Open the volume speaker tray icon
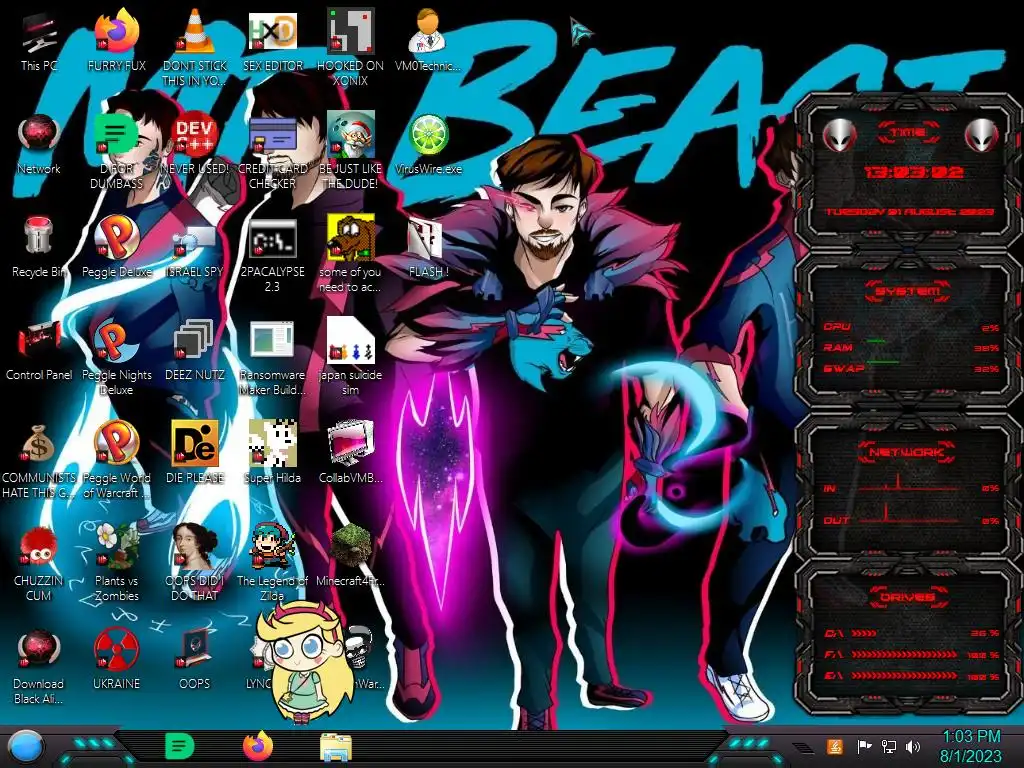 (913, 746)
